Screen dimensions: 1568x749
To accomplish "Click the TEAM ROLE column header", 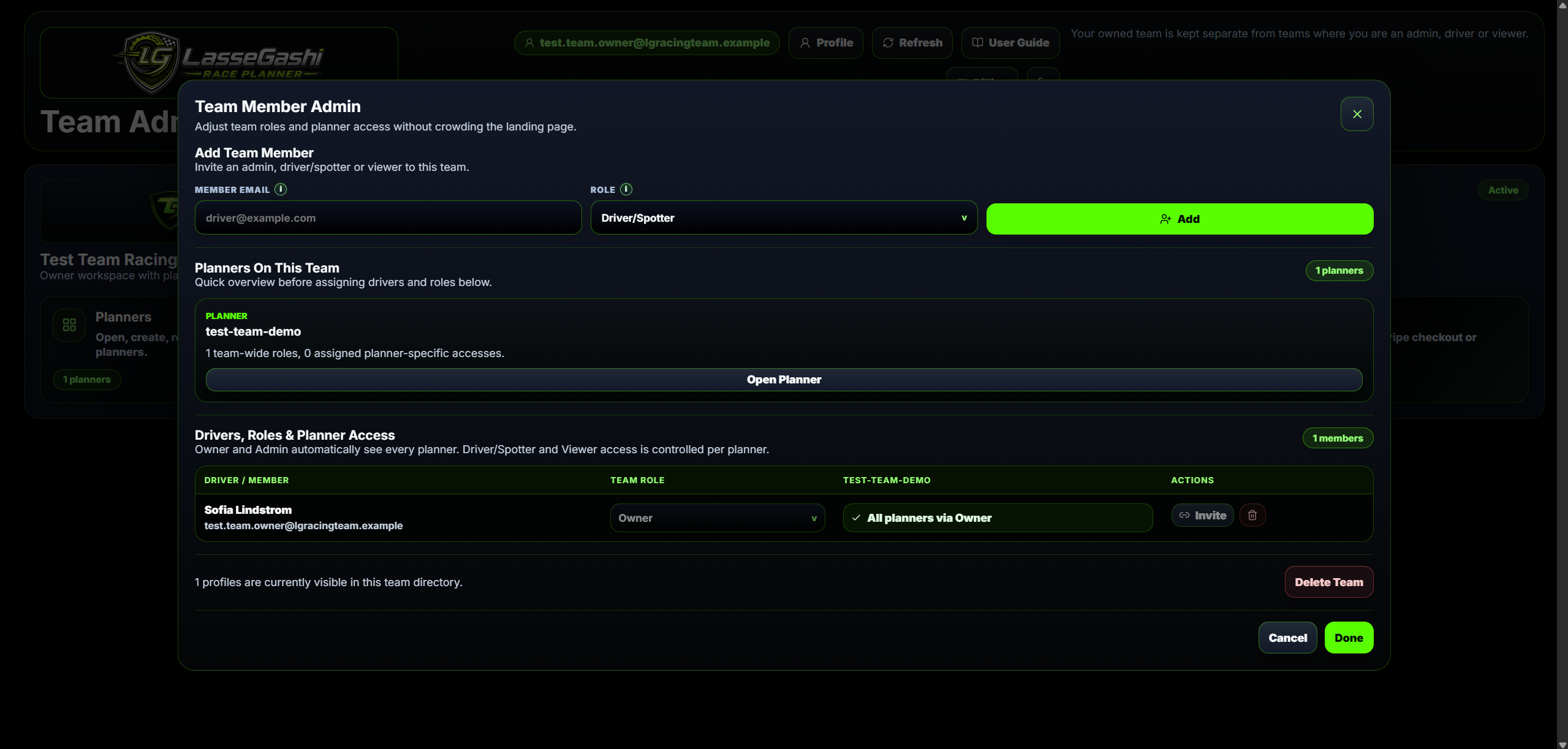I will coord(637,481).
